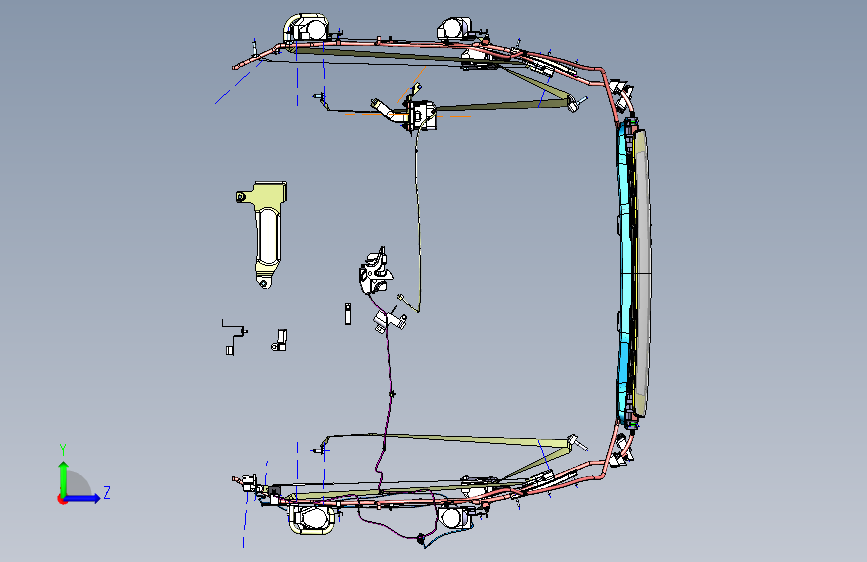
Task: Select the latch mechanism in the model center
Action: click(376, 272)
